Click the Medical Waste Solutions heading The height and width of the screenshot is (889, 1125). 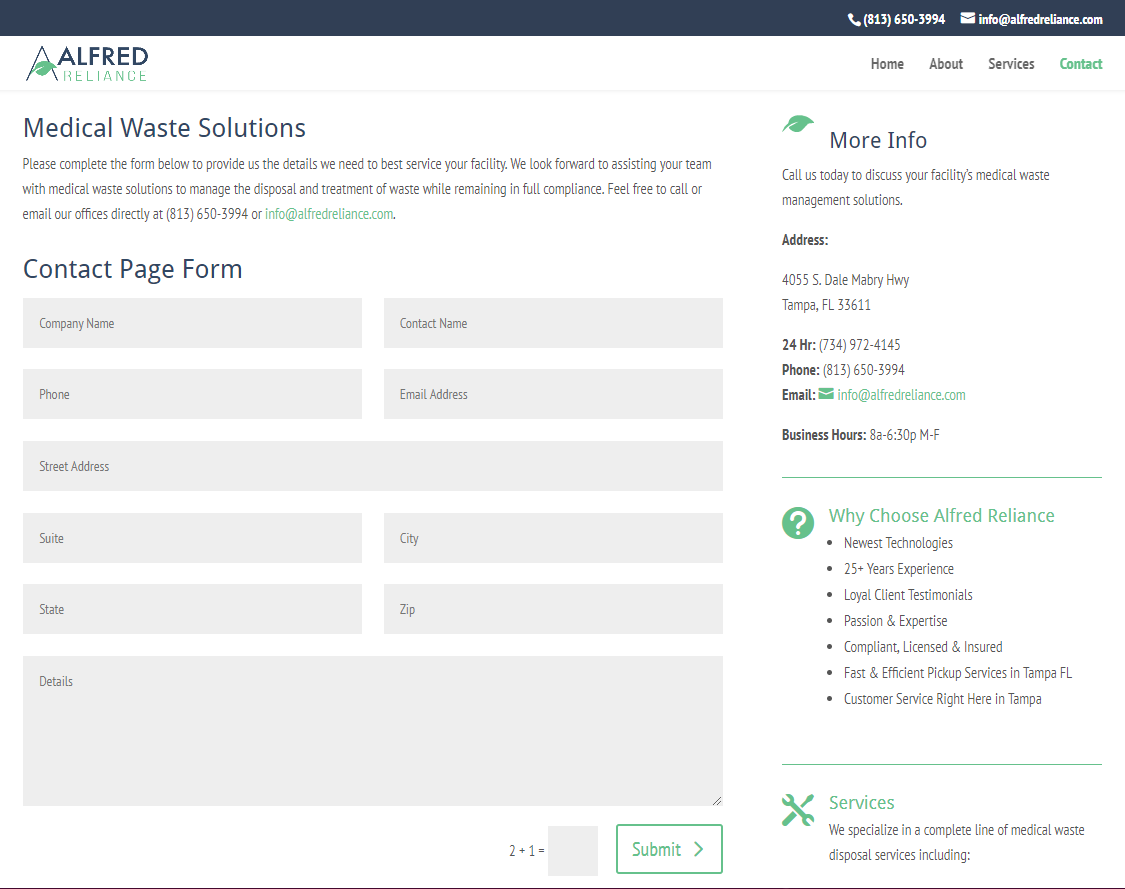(x=164, y=128)
